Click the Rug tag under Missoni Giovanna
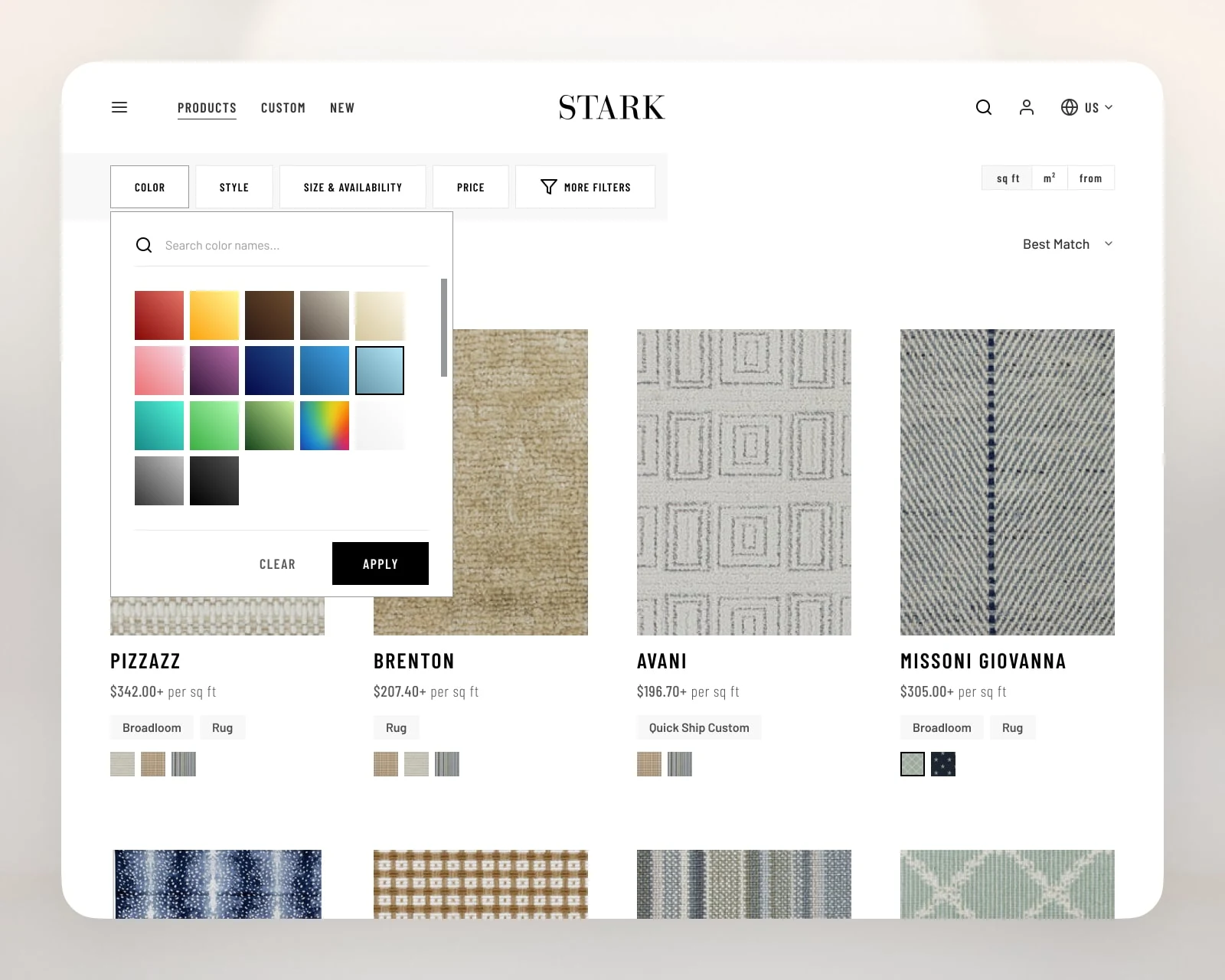 coord(1013,727)
